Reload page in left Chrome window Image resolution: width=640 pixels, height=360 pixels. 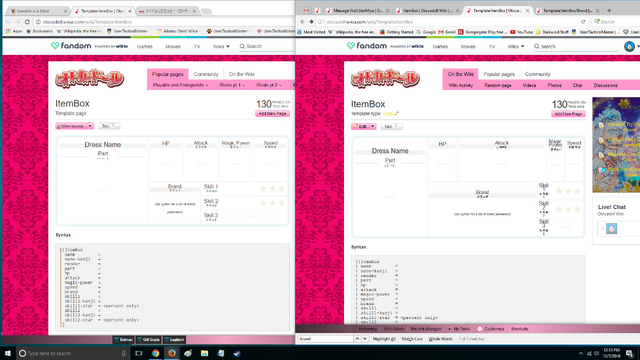(27, 22)
